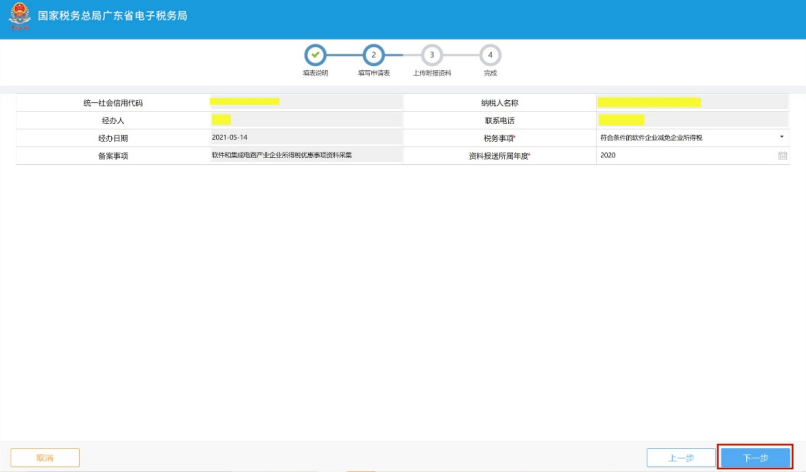This screenshot has width=806, height=472.
Task: Click the 经办日期 field showing 2021-05-14
Action: click(x=306, y=137)
